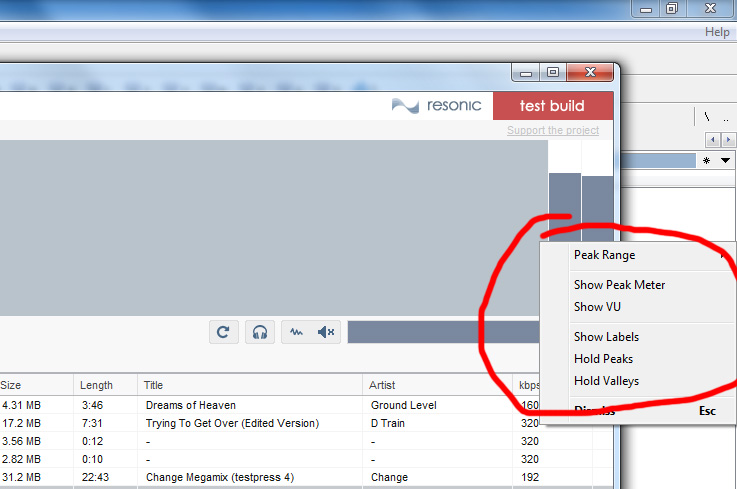
Task: Click the resonic logo
Action: (x=436, y=106)
